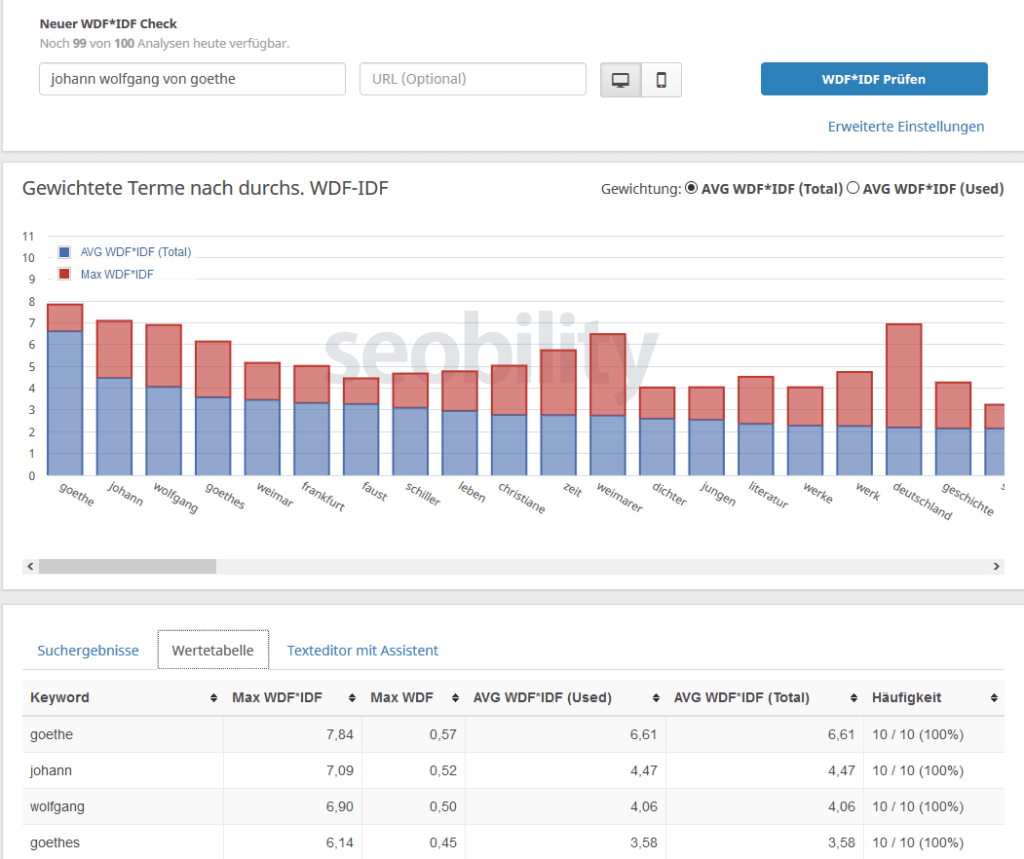Click 'schiller' axis label in chart
The width and height of the screenshot is (1024, 859).
click(x=423, y=494)
